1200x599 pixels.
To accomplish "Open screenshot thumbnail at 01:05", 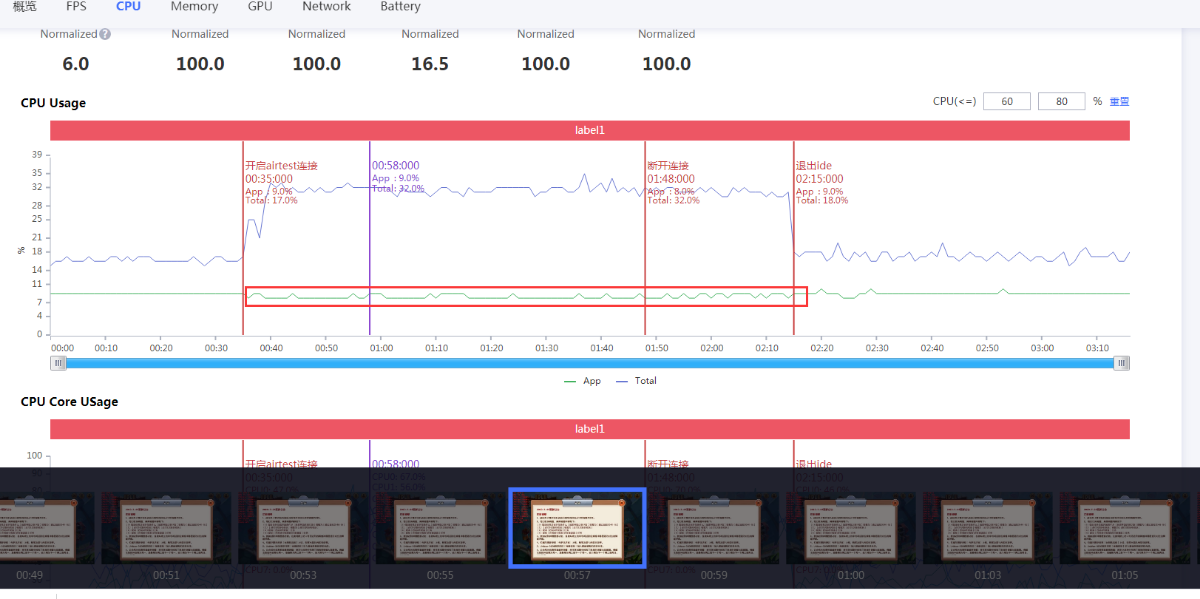I will pyautogui.click(x=1125, y=528).
